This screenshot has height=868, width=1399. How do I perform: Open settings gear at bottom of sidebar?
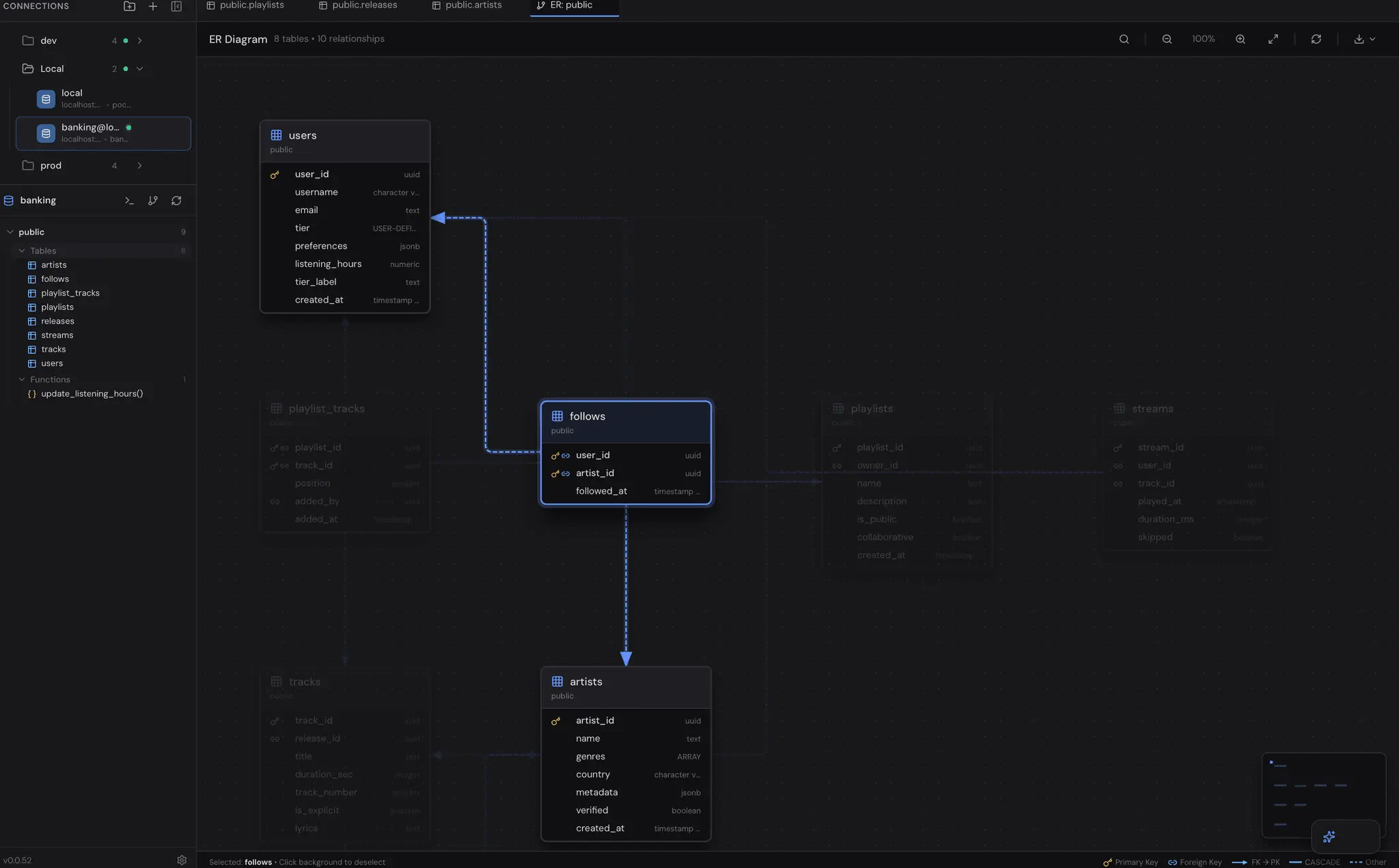[x=182, y=860]
